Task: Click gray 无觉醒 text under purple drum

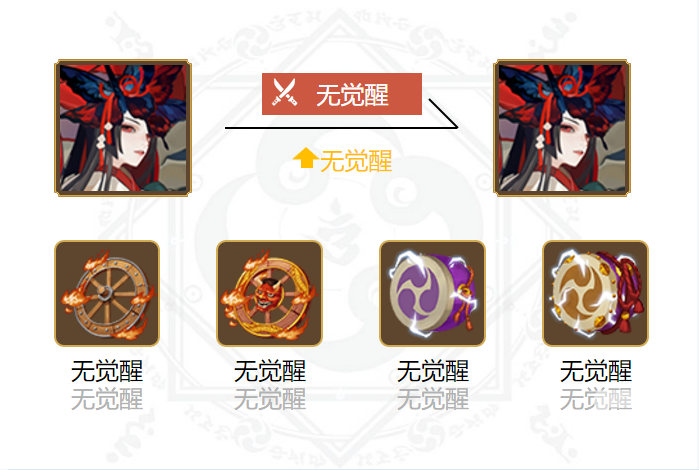Action: tap(433, 399)
